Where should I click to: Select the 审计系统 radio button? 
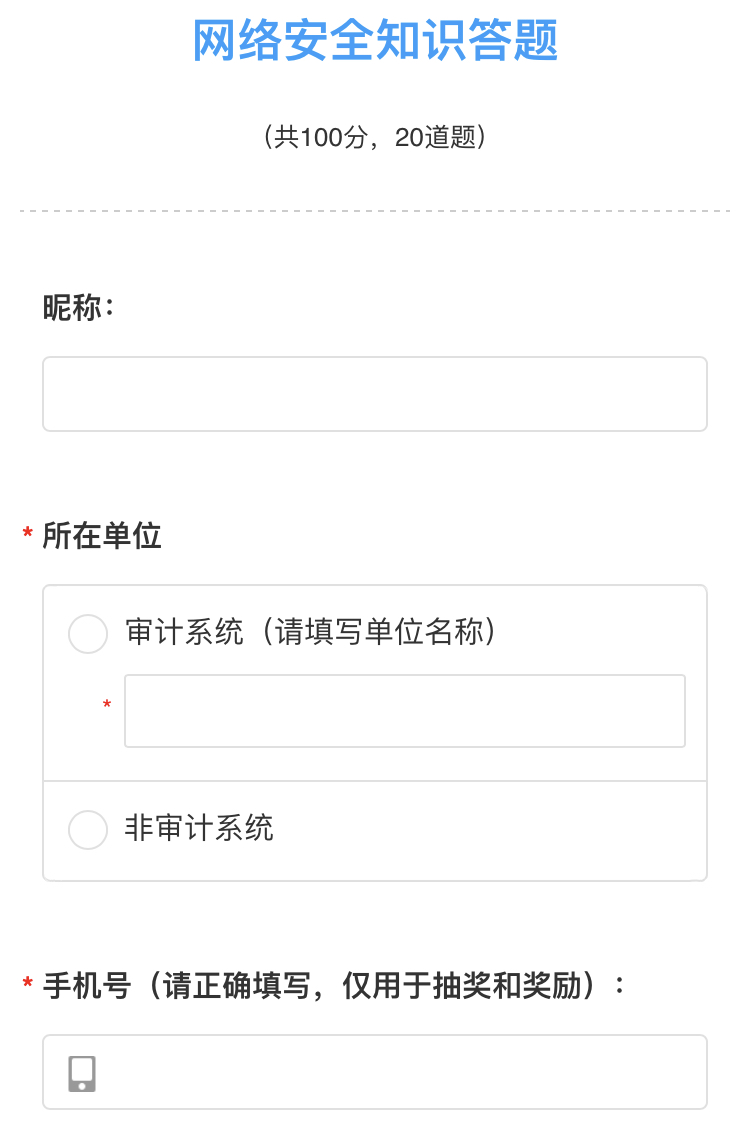tap(88, 634)
